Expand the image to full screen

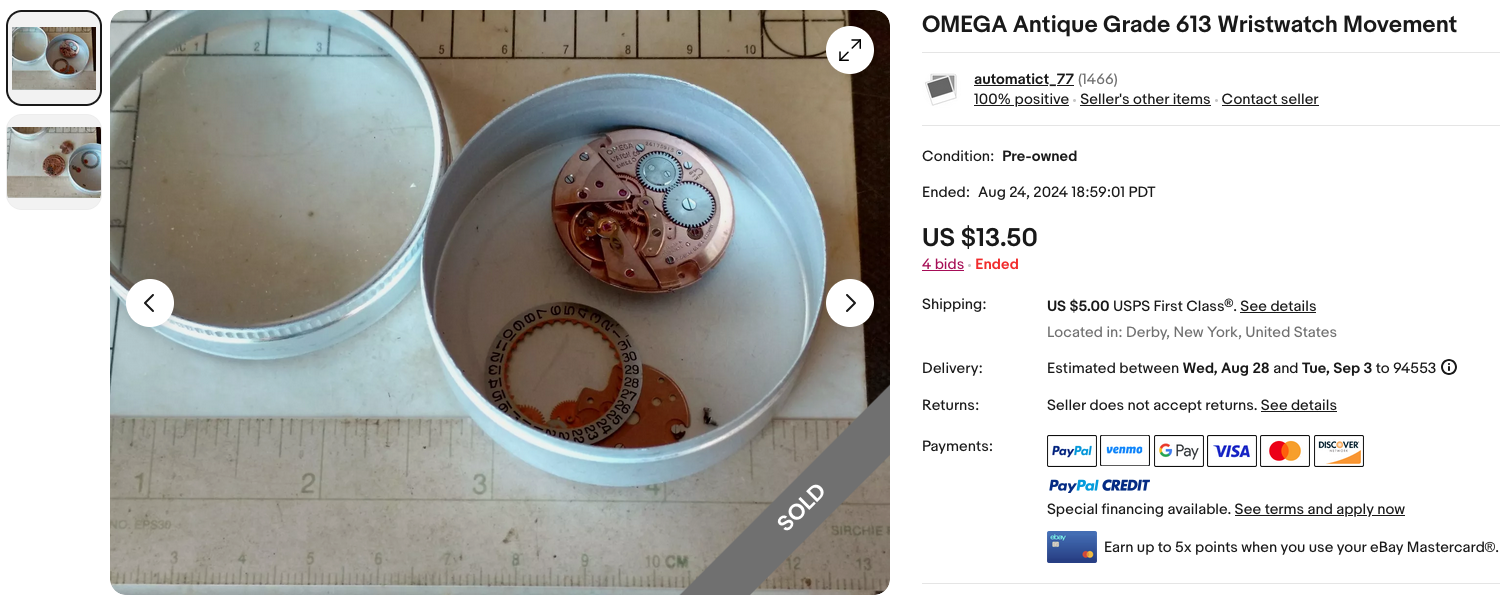(850, 50)
